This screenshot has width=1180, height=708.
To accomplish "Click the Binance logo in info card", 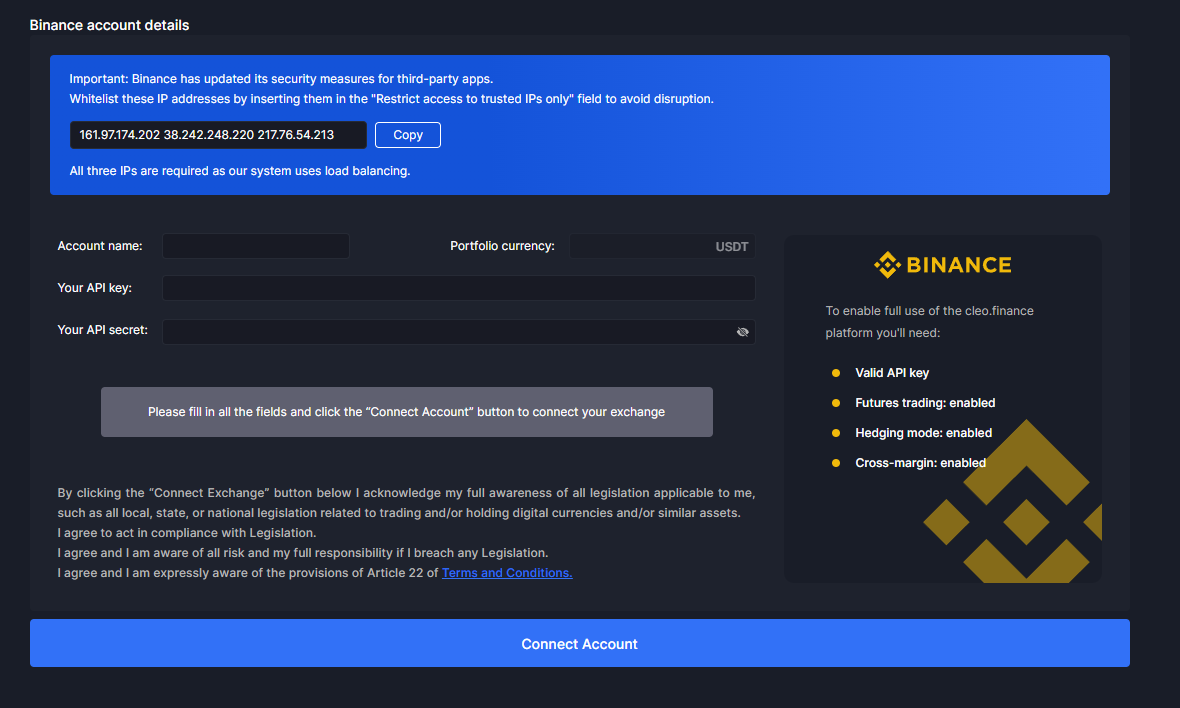I will click(942, 265).
